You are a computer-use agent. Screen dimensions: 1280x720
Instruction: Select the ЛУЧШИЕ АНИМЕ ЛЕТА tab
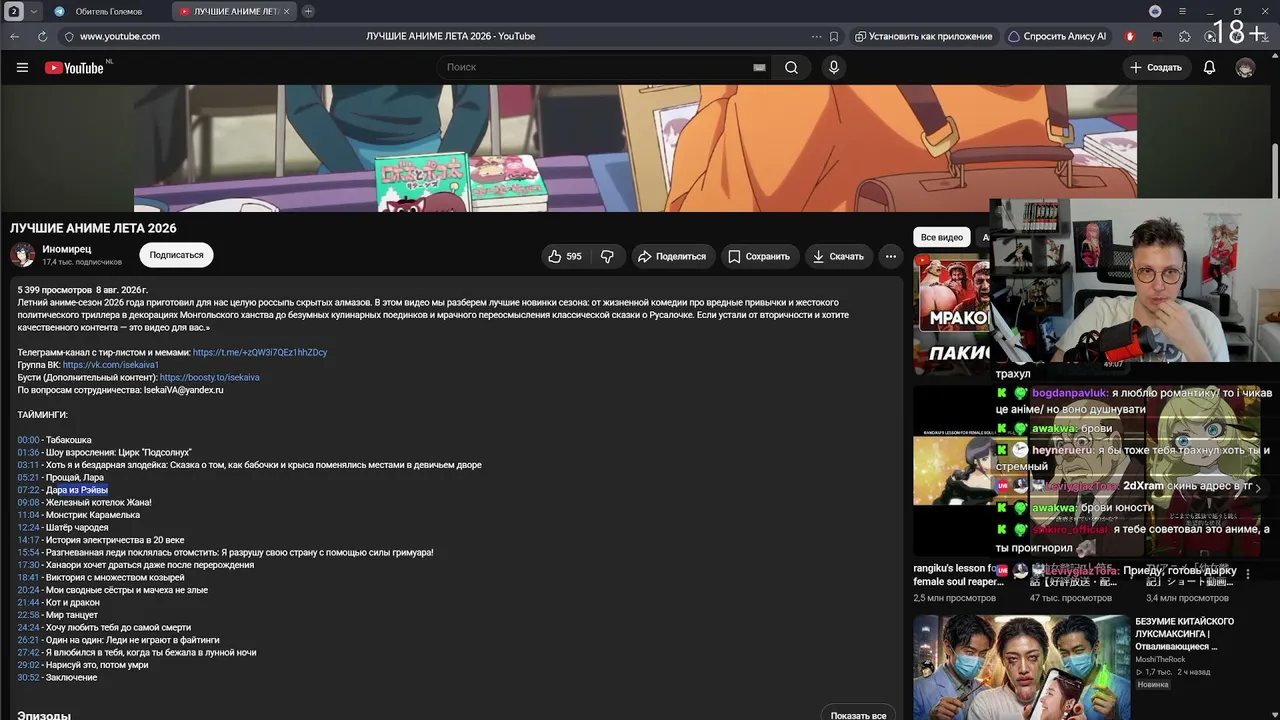pos(232,11)
